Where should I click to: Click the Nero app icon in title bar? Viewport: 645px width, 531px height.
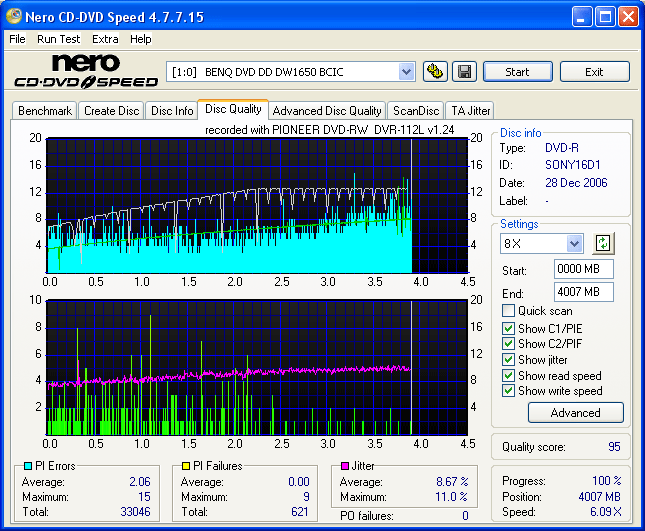14,16
